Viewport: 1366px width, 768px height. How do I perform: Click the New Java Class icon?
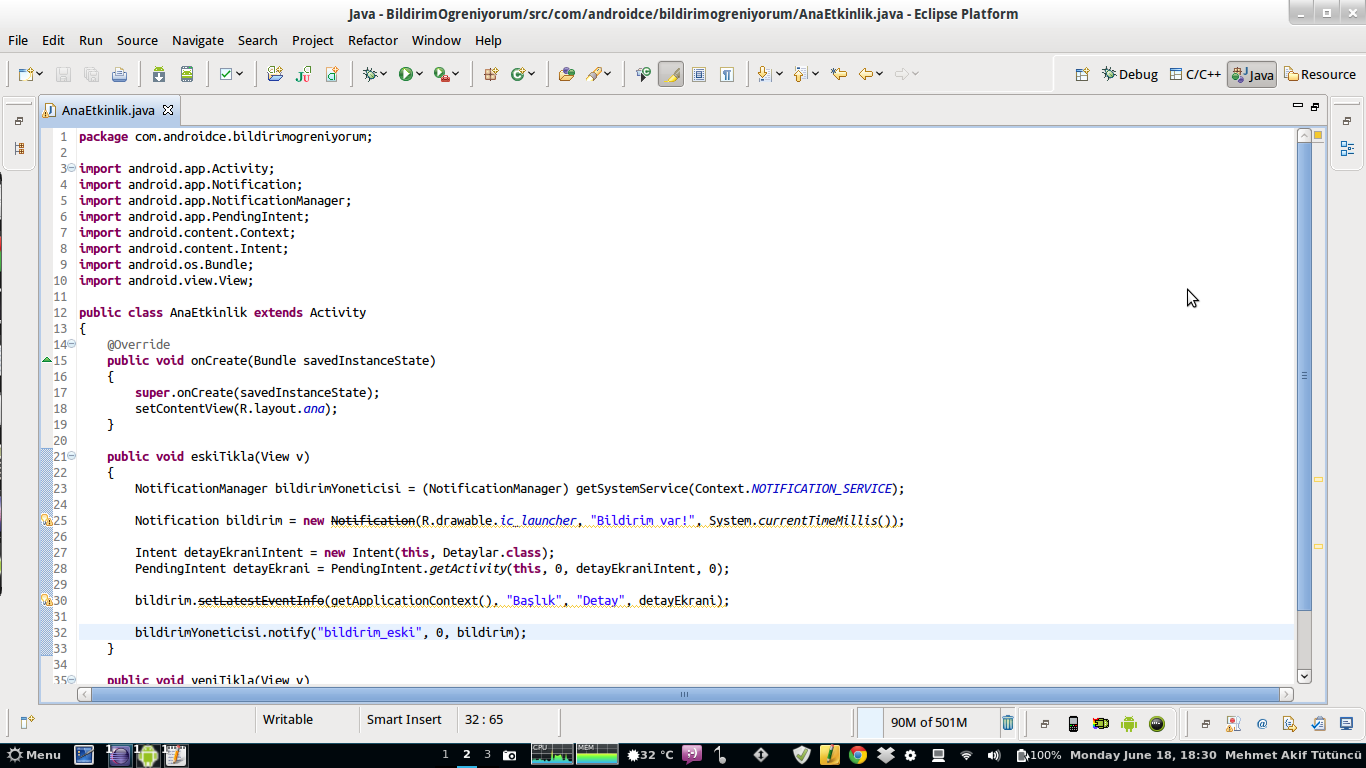point(518,74)
